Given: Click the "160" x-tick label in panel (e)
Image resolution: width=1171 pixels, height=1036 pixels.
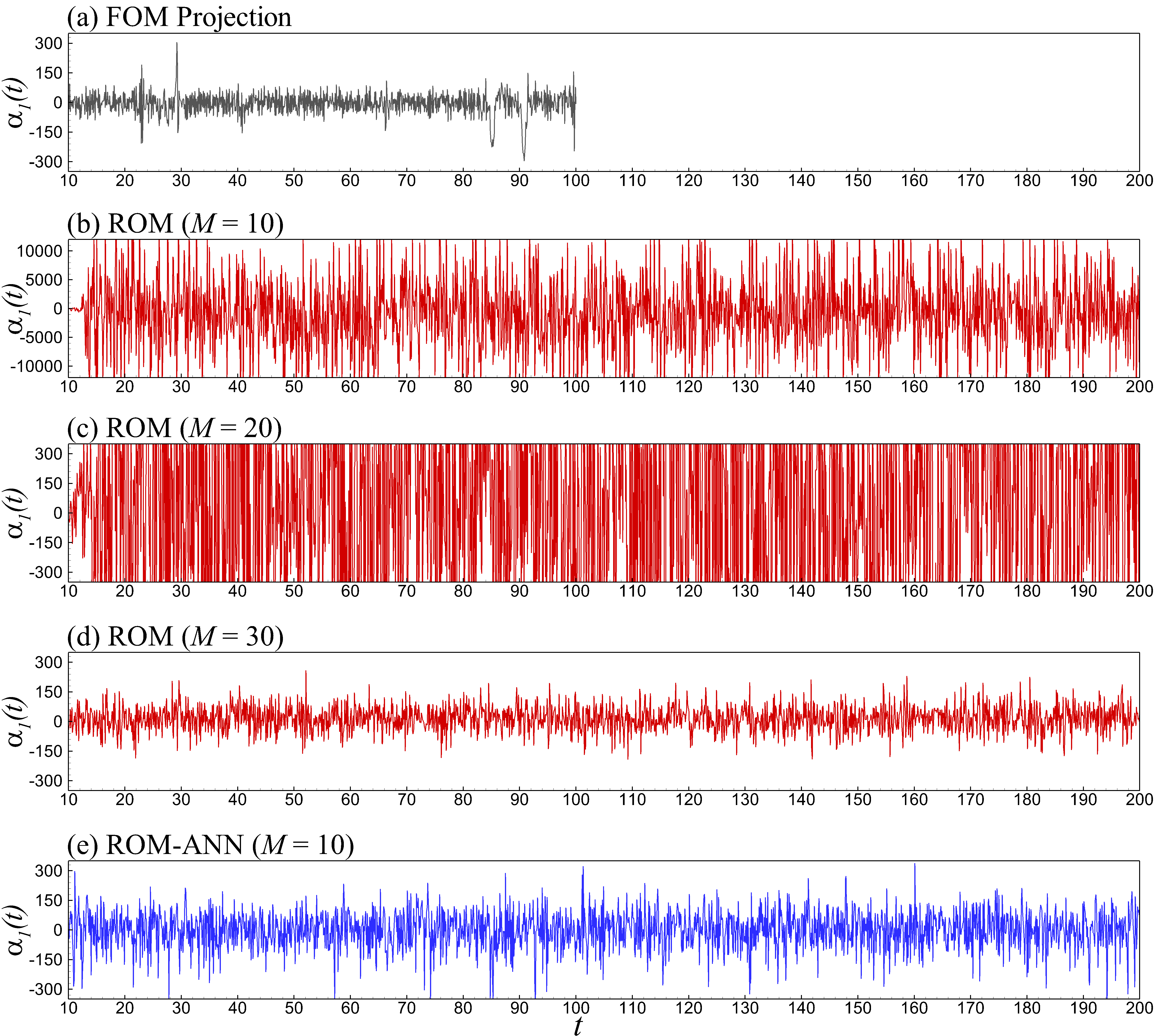Looking at the screenshot, I should (914, 1008).
